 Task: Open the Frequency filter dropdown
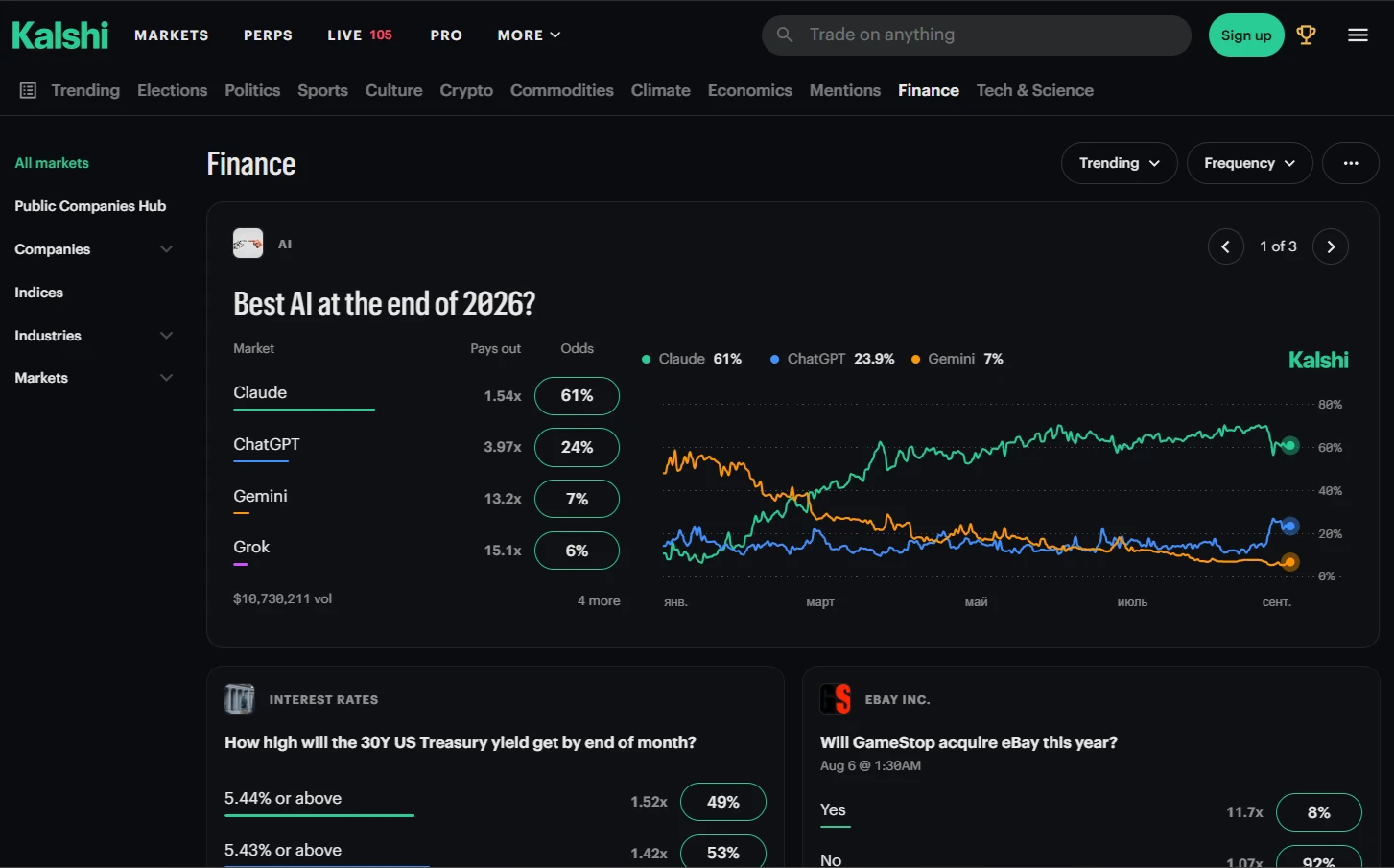click(x=1249, y=163)
